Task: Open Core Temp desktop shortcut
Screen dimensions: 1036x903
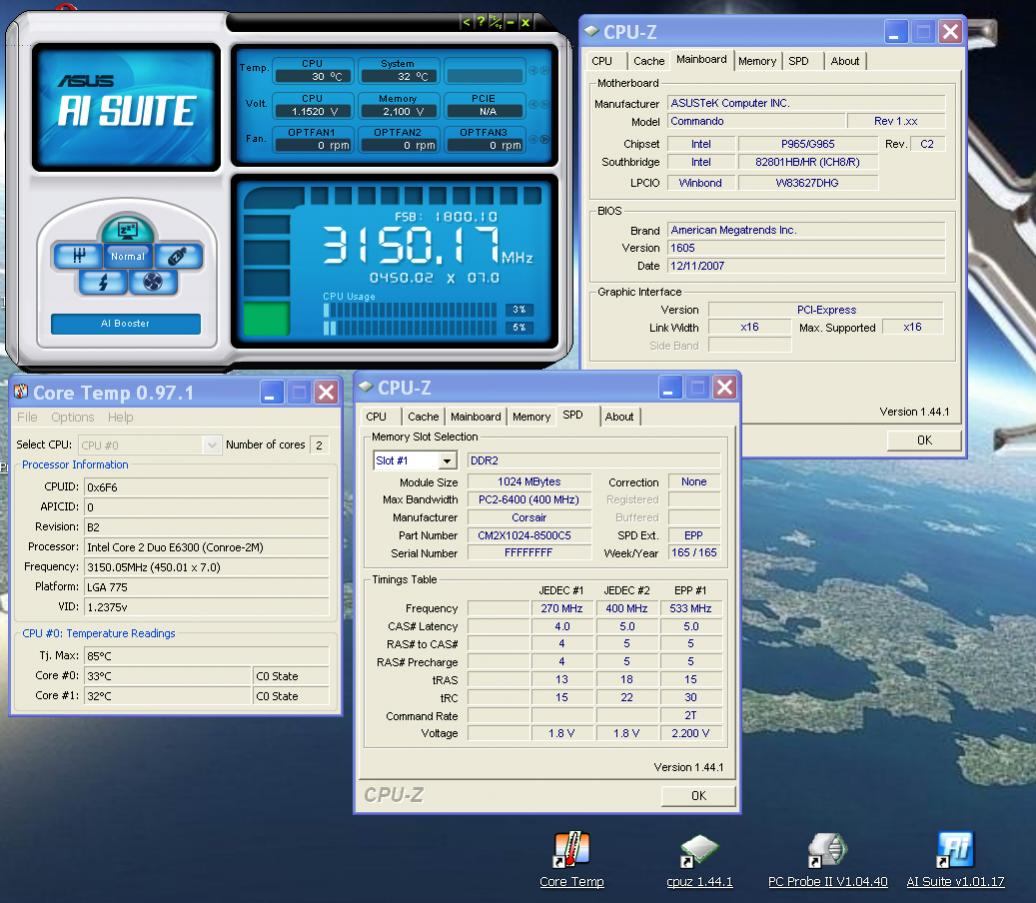Action: point(572,860)
